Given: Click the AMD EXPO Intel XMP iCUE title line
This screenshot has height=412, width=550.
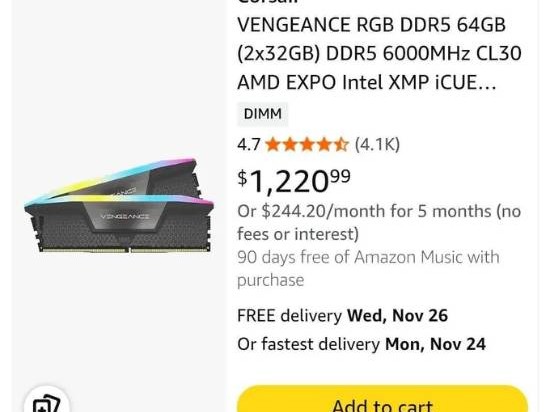Looking at the screenshot, I should point(367,83).
